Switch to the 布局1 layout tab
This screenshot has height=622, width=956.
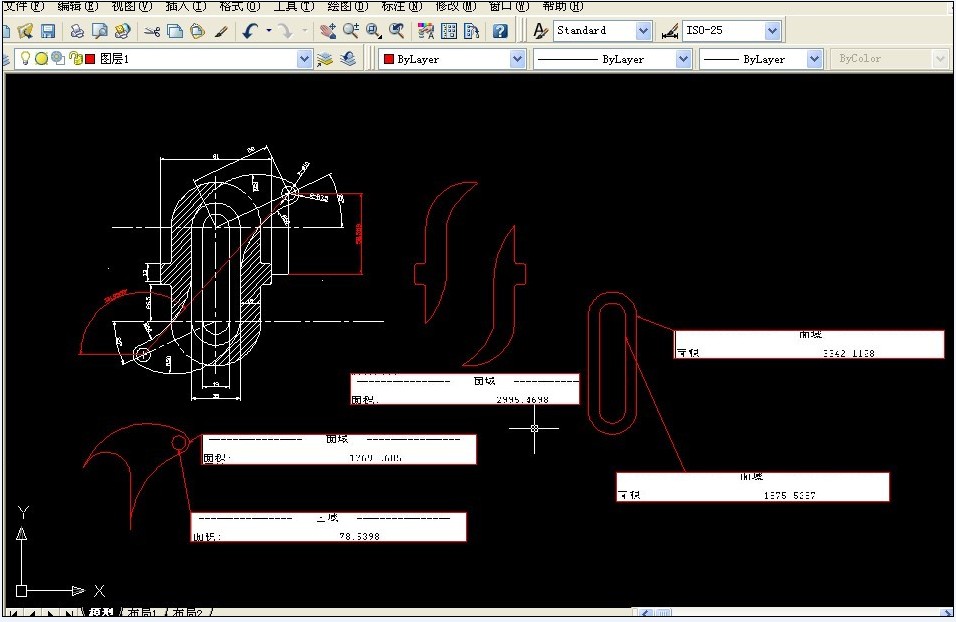point(143,612)
